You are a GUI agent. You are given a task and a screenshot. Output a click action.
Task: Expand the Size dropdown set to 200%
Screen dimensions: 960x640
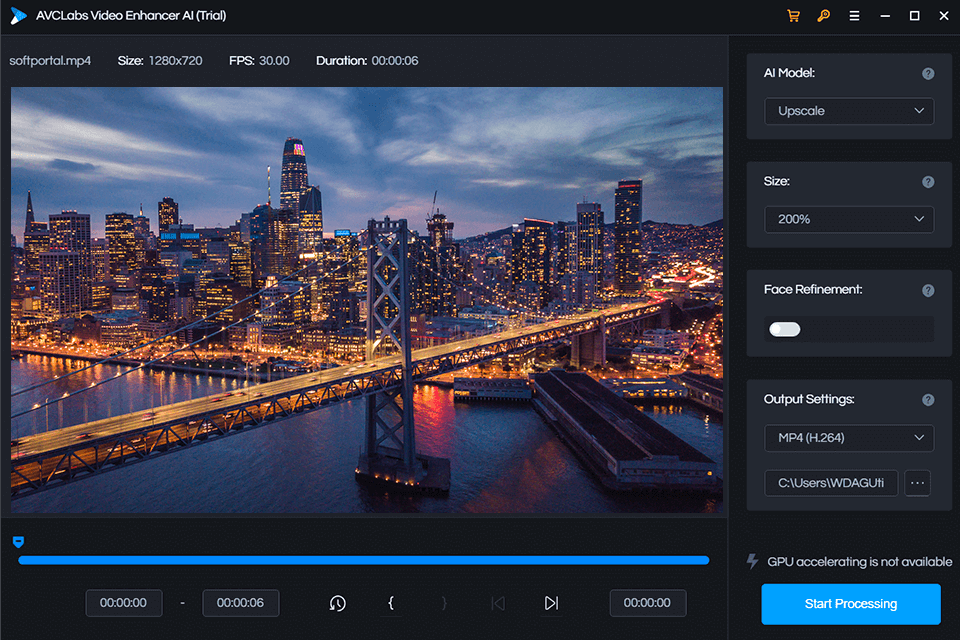(x=848, y=219)
